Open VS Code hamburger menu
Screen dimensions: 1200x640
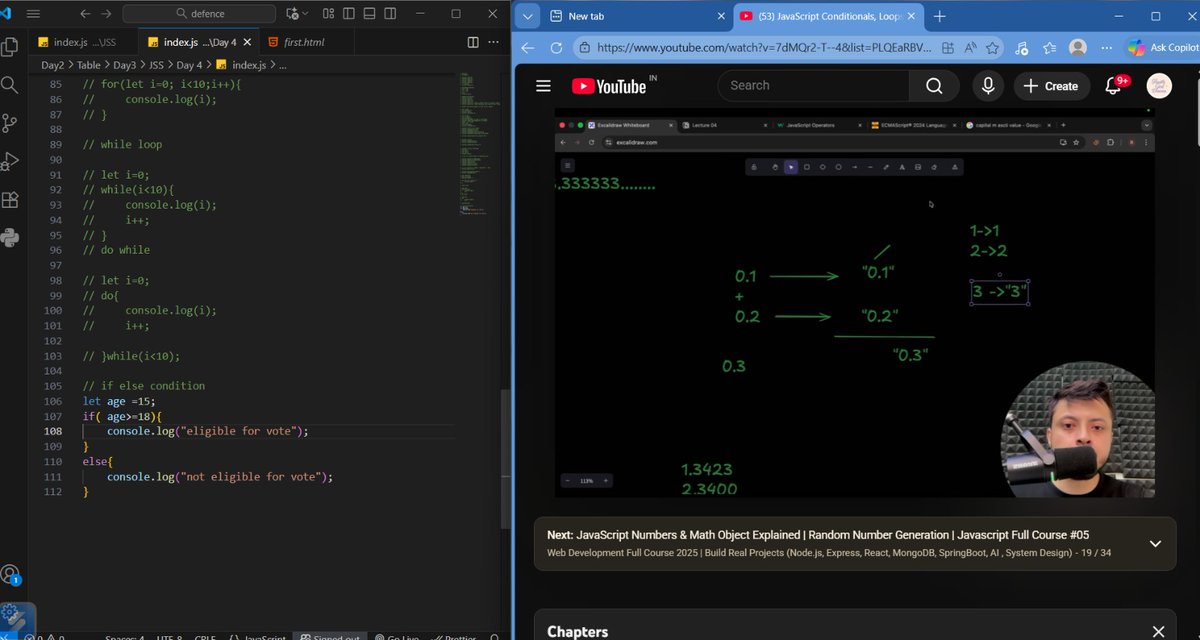pos(34,14)
